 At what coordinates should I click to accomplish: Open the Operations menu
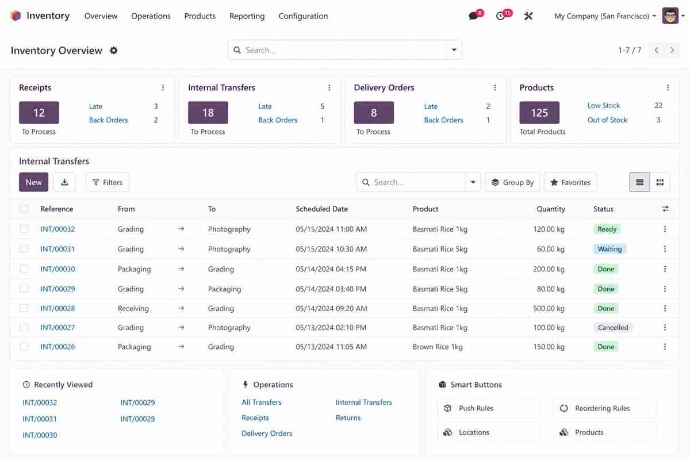(x=151, y=16)
